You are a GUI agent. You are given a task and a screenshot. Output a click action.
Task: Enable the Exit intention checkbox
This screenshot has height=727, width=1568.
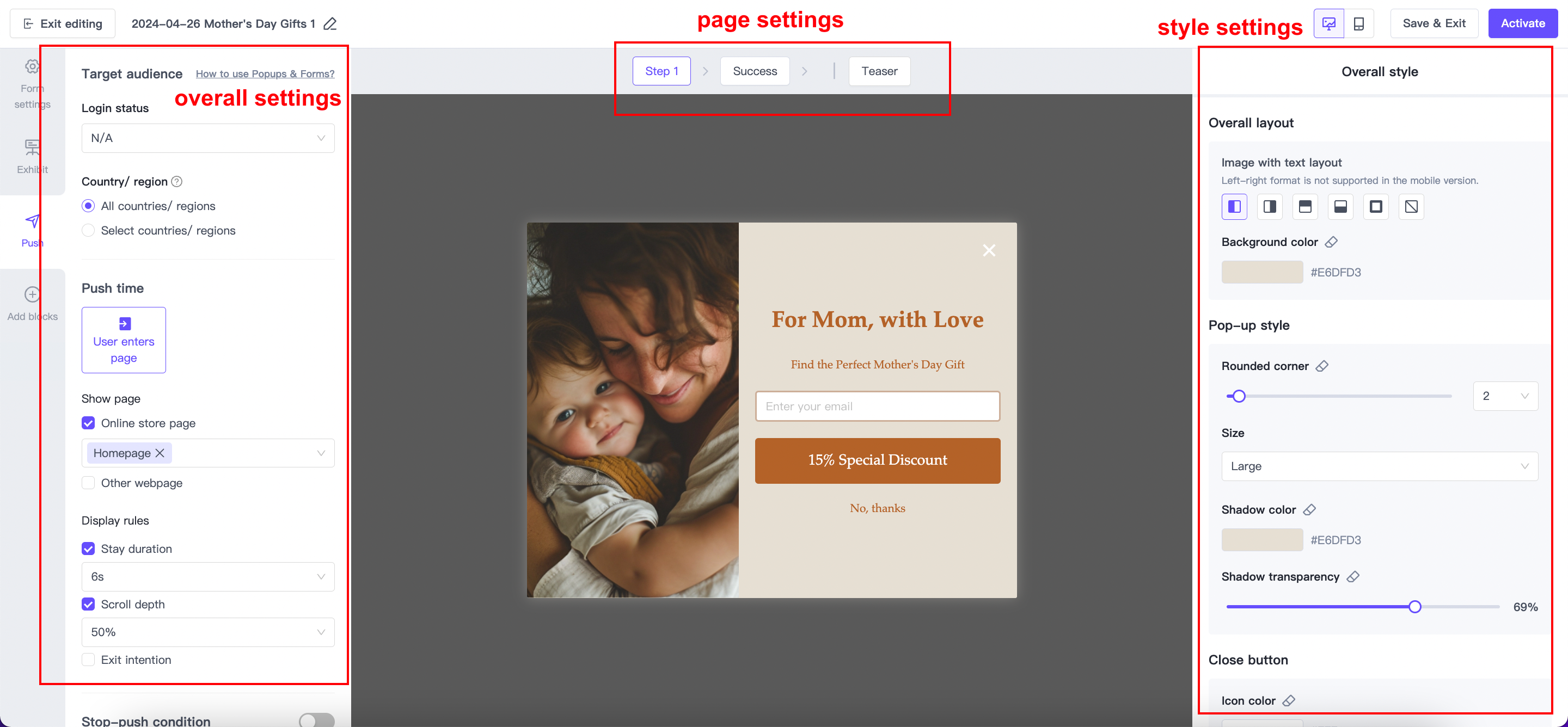pyautogui.click(x=88, y=660)
